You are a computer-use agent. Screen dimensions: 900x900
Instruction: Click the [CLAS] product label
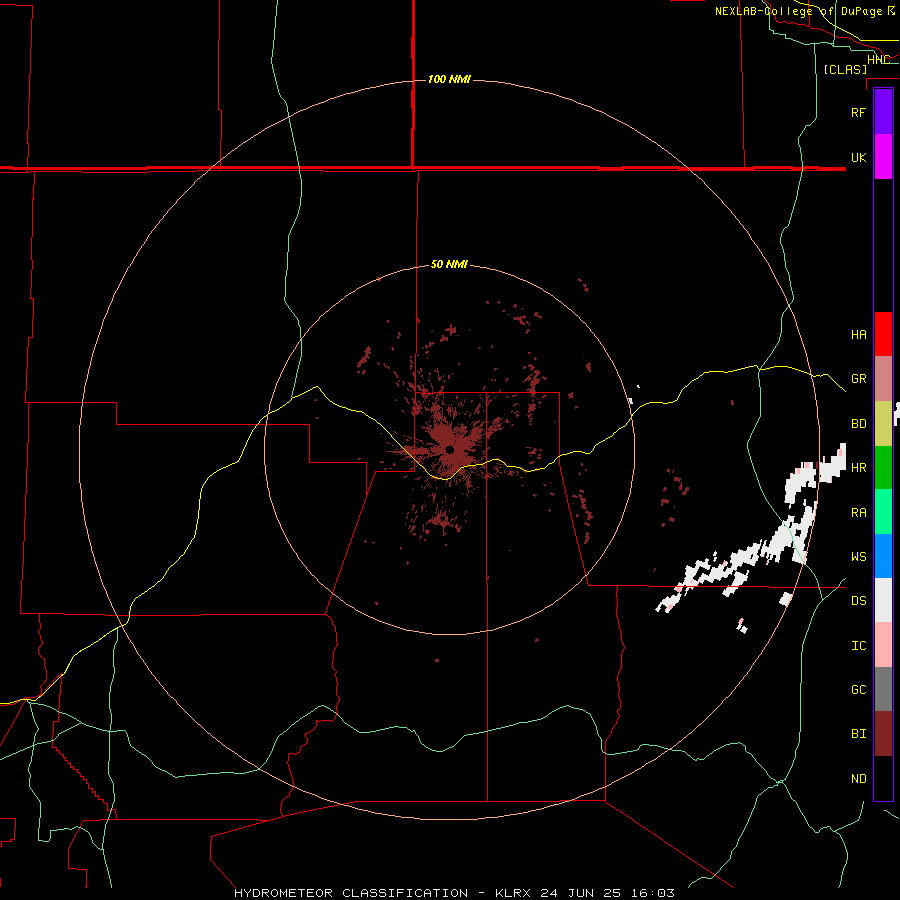tap(845, 69)
